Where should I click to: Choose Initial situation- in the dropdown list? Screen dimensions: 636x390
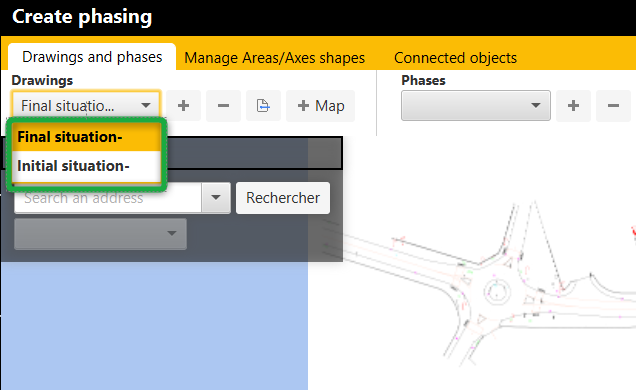[86, 166]
